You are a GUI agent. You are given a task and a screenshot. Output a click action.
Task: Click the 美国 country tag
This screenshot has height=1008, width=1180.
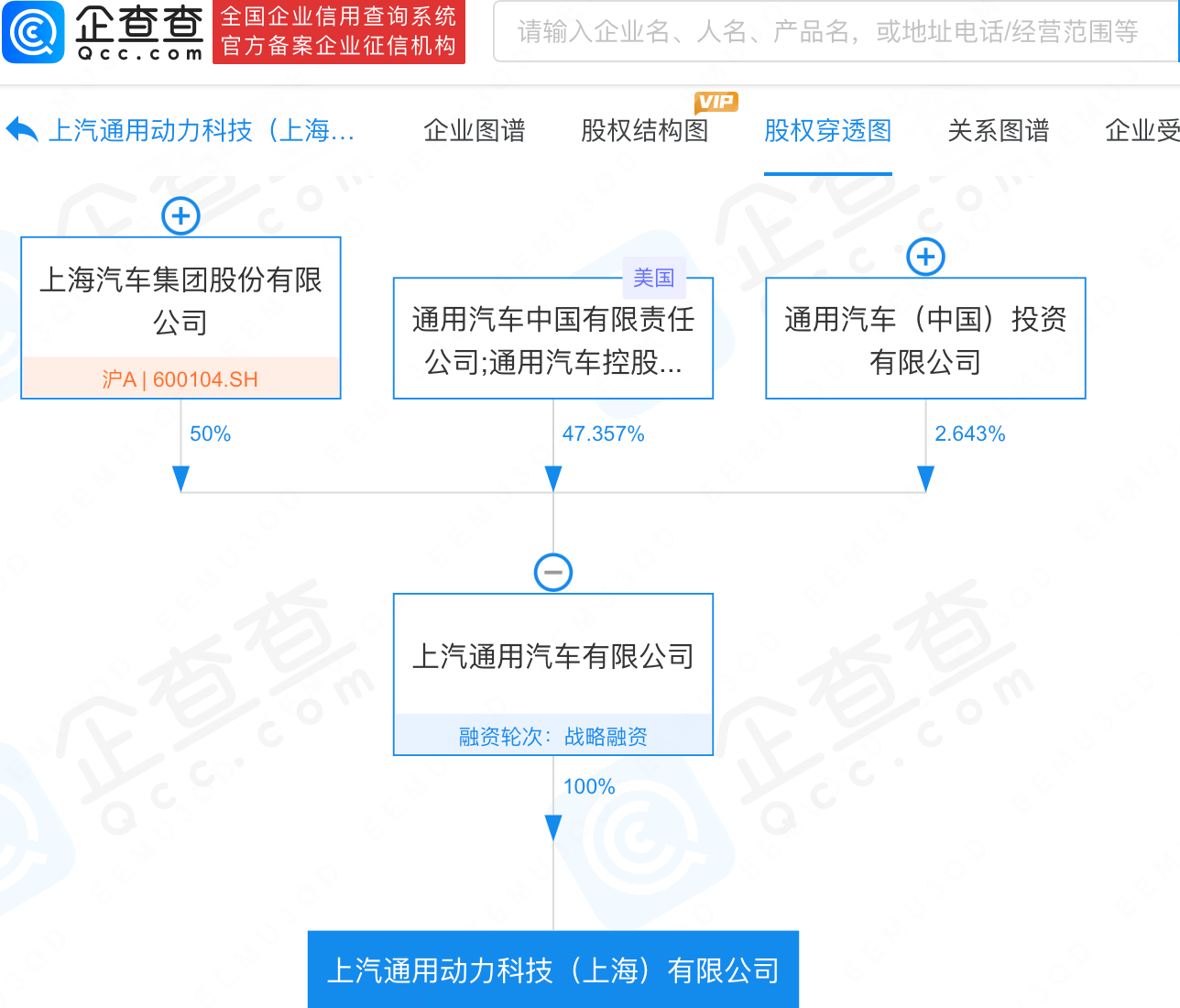click(x=653, y=278)
